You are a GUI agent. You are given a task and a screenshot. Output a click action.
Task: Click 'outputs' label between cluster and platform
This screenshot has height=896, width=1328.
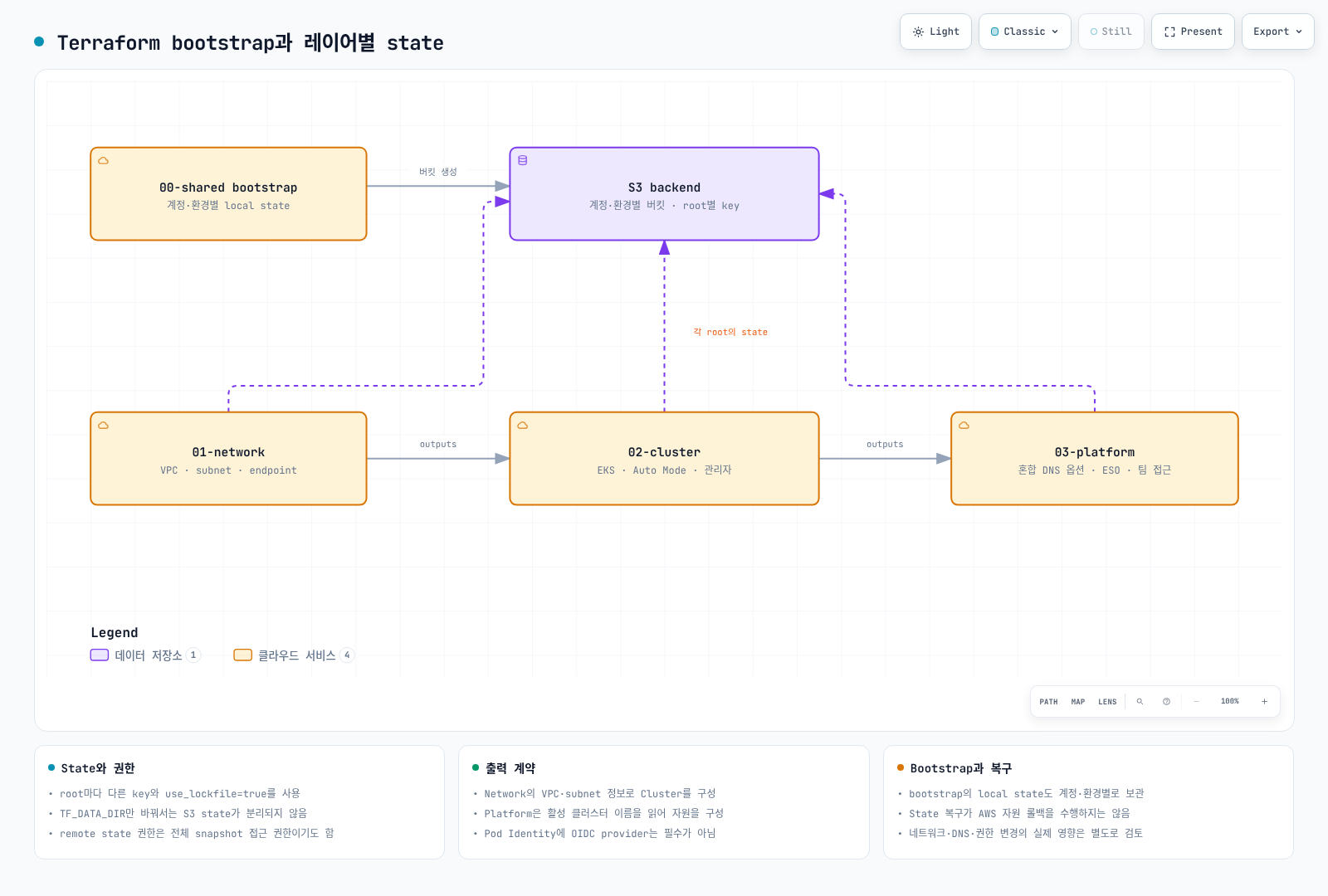pyautogui.click(x=885, y=445)
